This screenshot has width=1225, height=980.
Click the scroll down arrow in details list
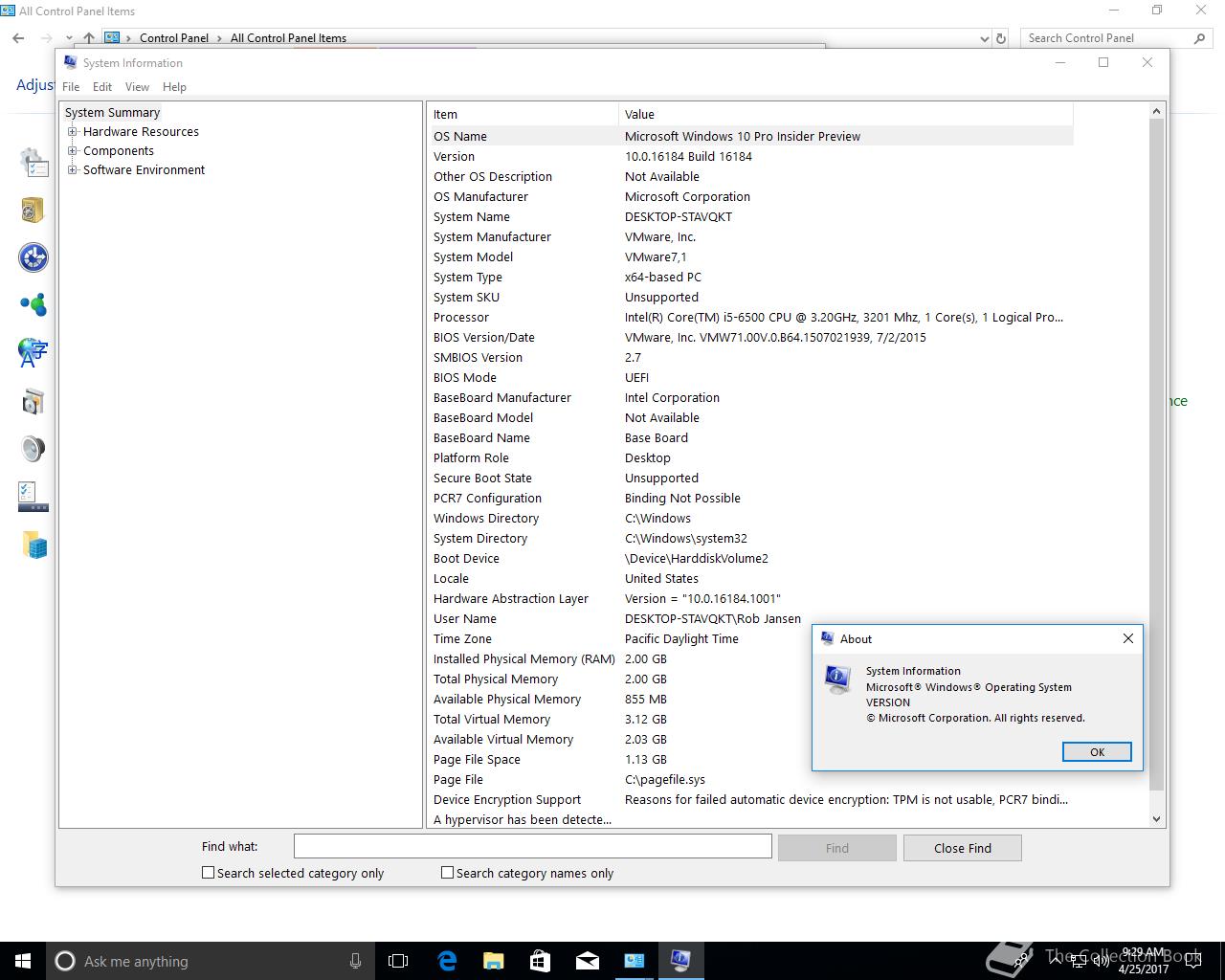click(1156, 818)
